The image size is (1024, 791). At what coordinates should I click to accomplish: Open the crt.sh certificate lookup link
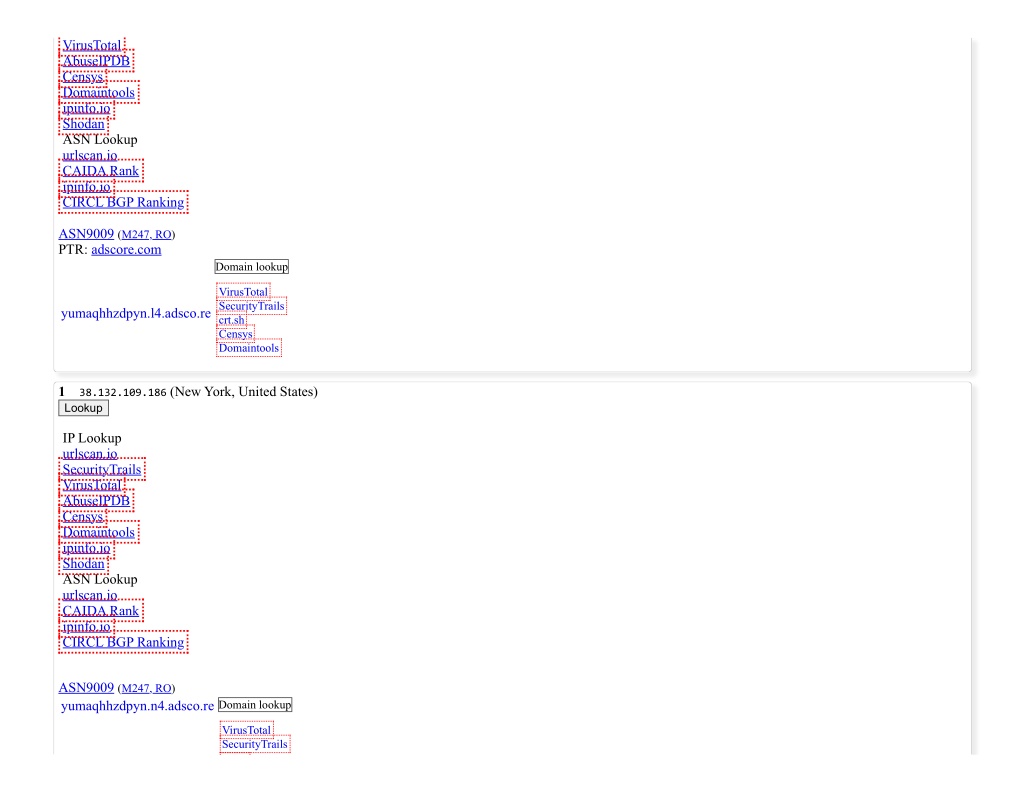pos(231,320)
